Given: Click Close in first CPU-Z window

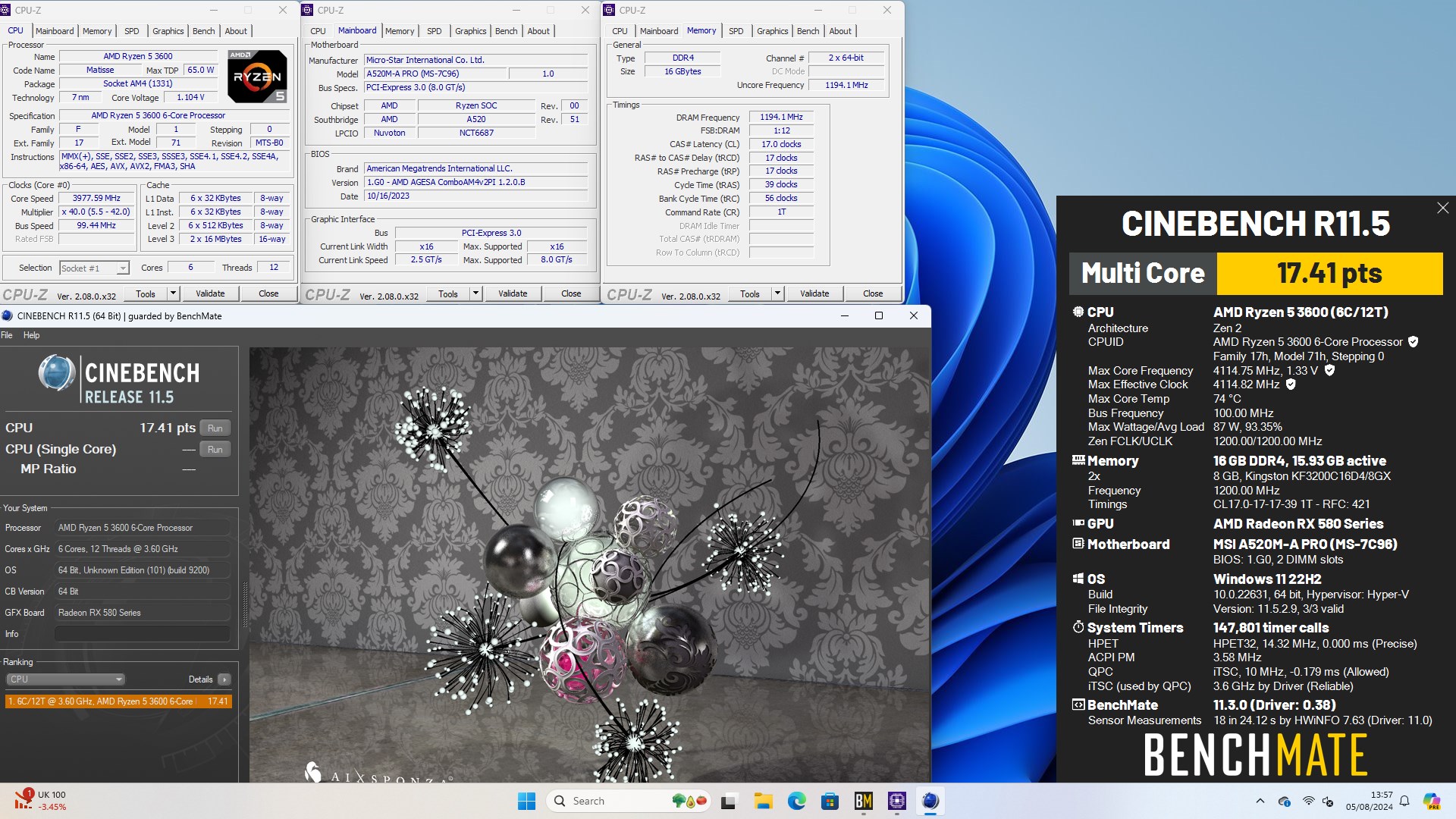Looking at the screenshot, I should click(x=268, y=293).
